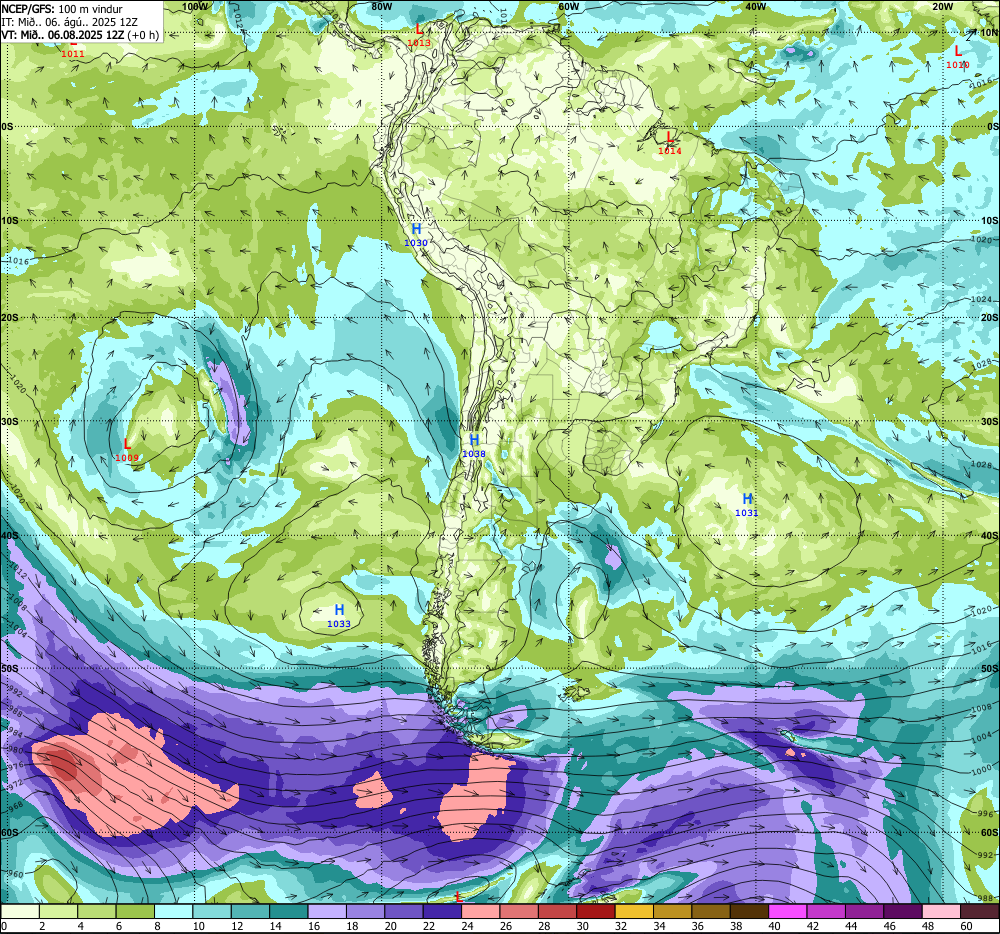Click the left-edge 10S latitude label
This screenshot has height=934, width=1000.
point(10,221)
